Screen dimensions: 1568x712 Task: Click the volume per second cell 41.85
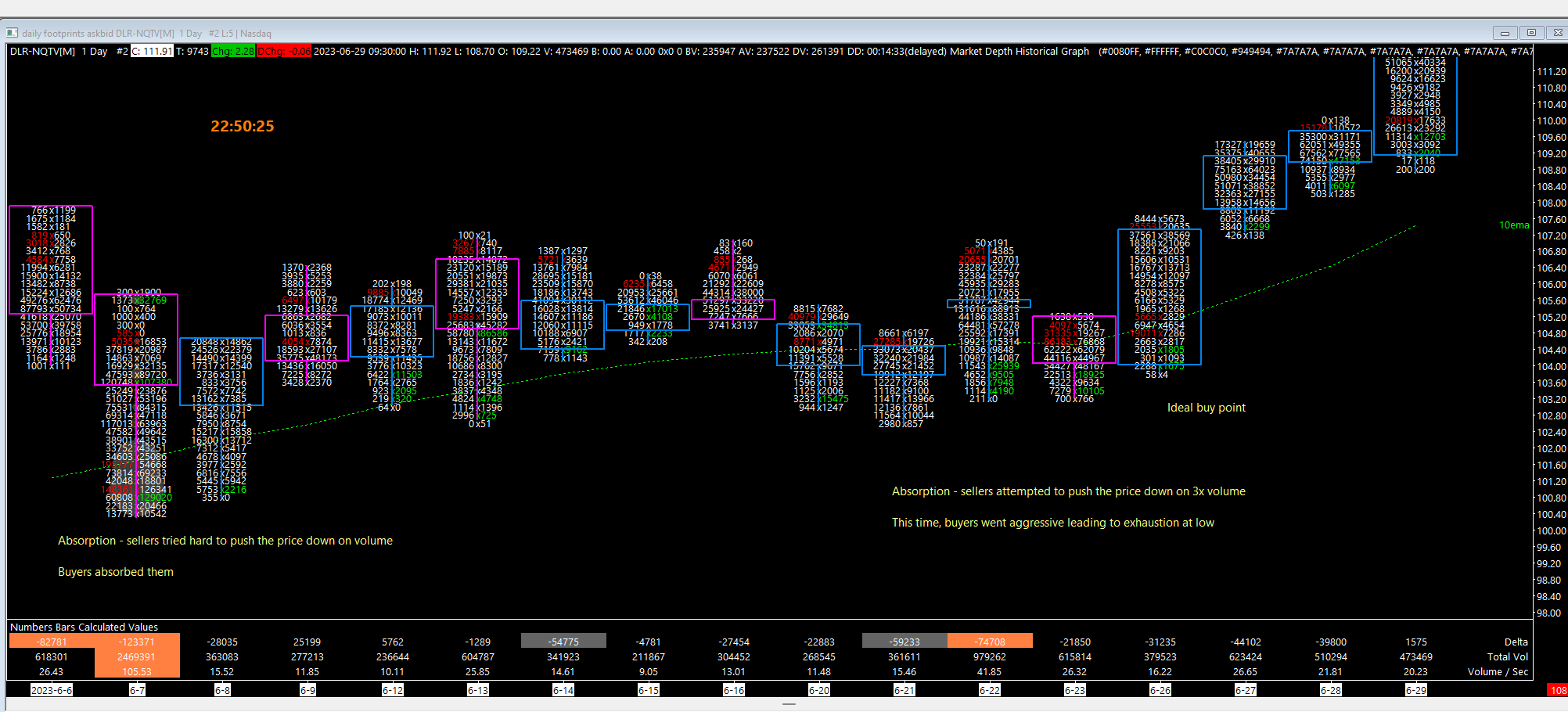tap(990, 671)
